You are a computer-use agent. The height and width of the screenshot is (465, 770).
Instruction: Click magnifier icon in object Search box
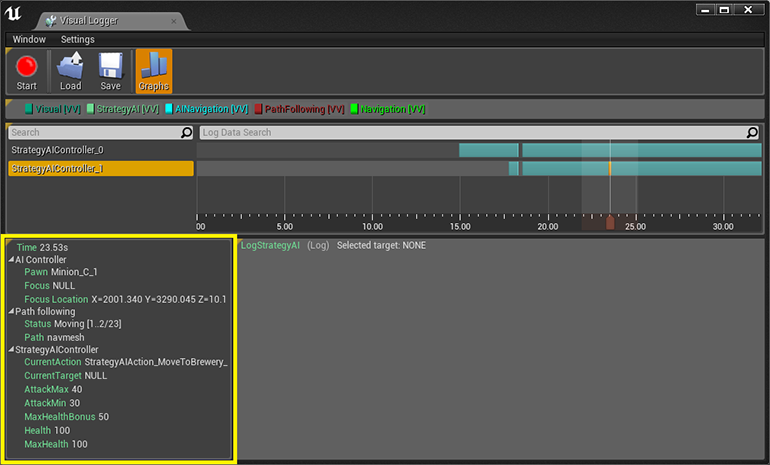pos(187,133)
